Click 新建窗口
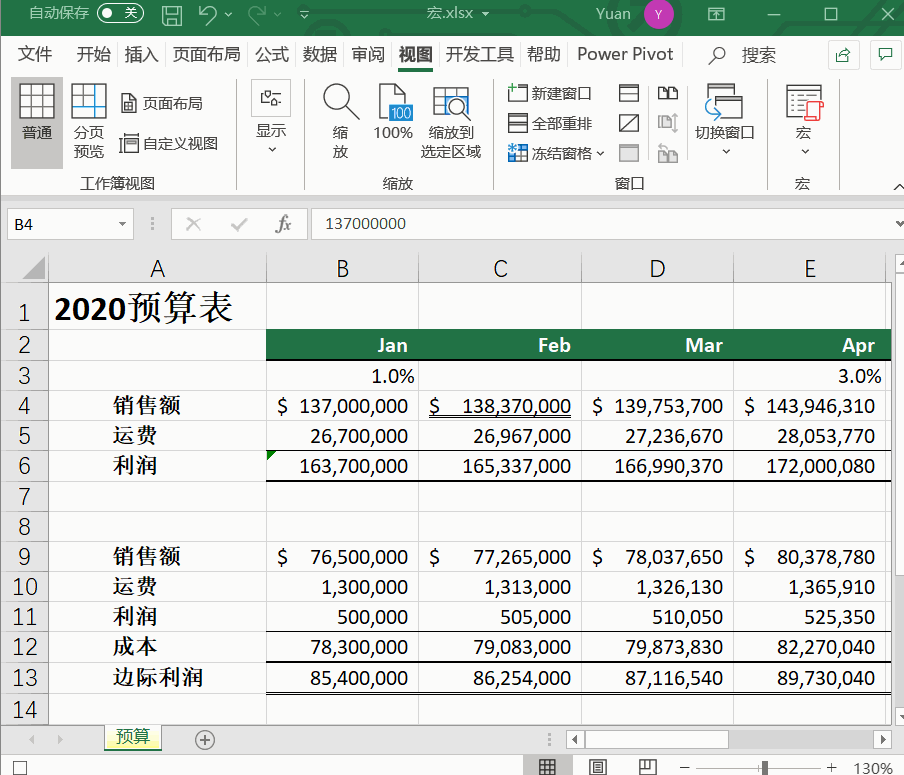The image size is (904, 775). (549, 93)
